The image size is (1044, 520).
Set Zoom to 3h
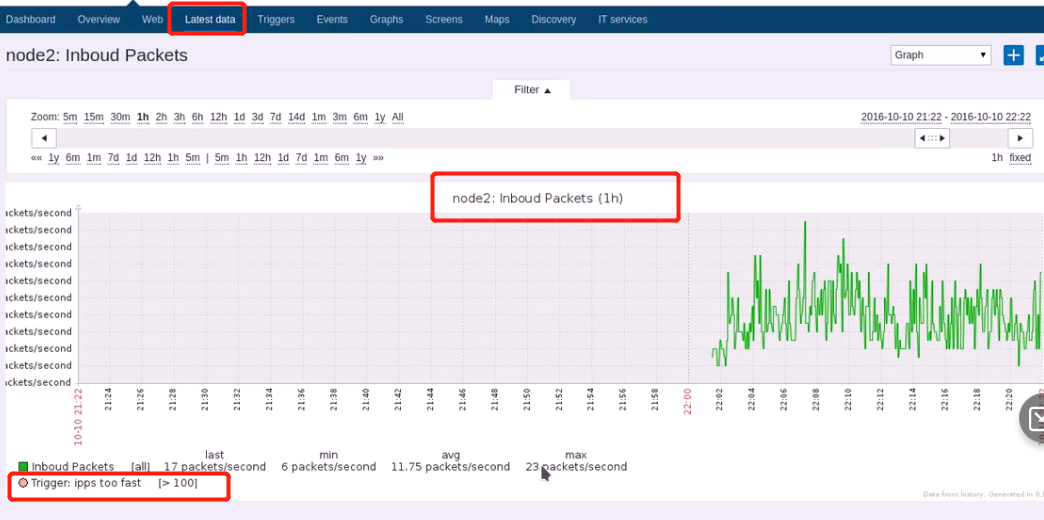(x=180, y=117)
